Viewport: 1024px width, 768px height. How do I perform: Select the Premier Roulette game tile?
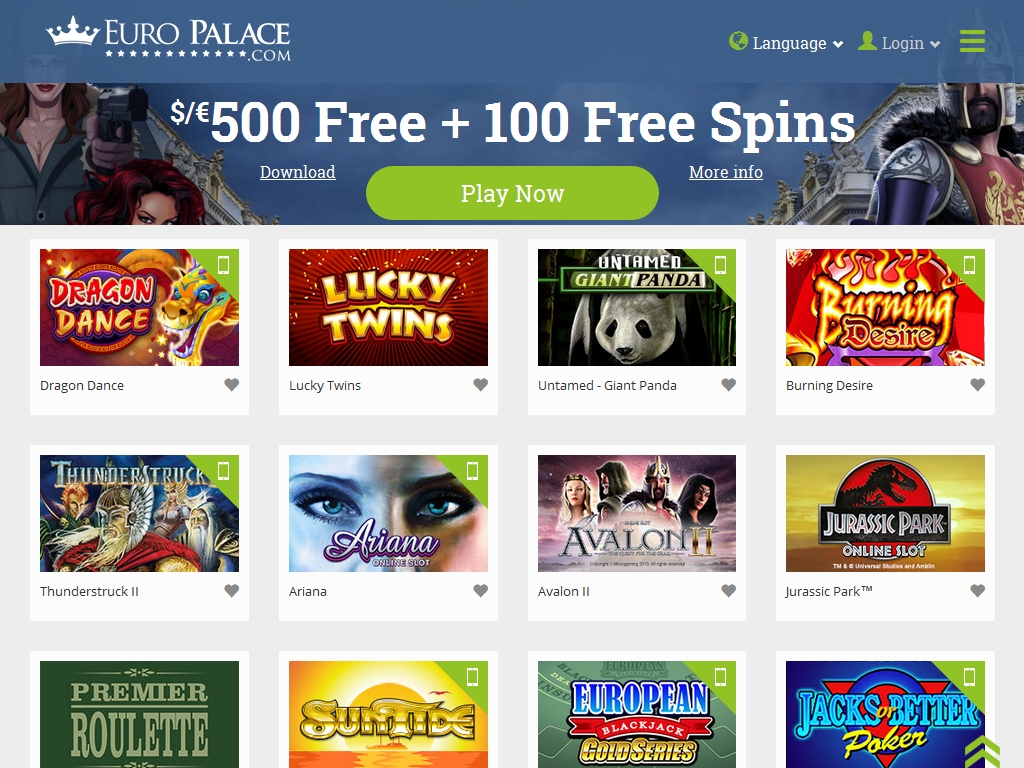coord(139,714)
